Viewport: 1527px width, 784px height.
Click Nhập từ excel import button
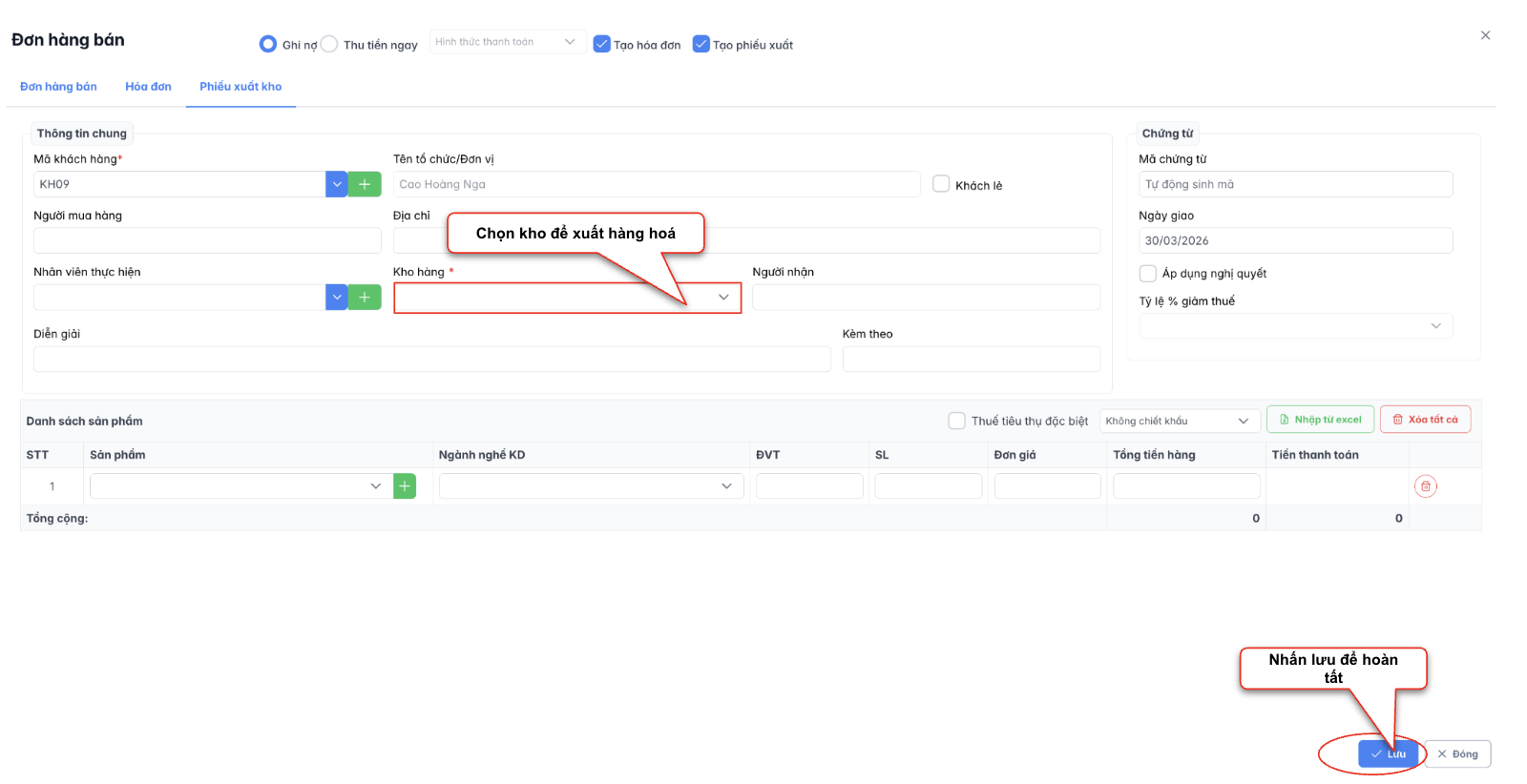point(1320,420)
